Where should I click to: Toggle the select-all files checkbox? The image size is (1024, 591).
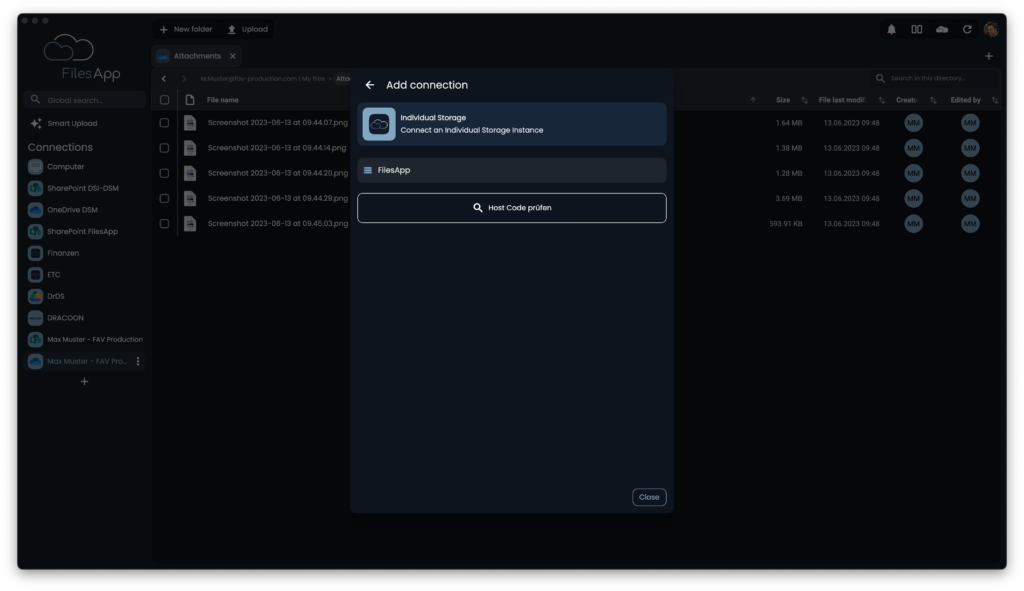click(165, 100)
